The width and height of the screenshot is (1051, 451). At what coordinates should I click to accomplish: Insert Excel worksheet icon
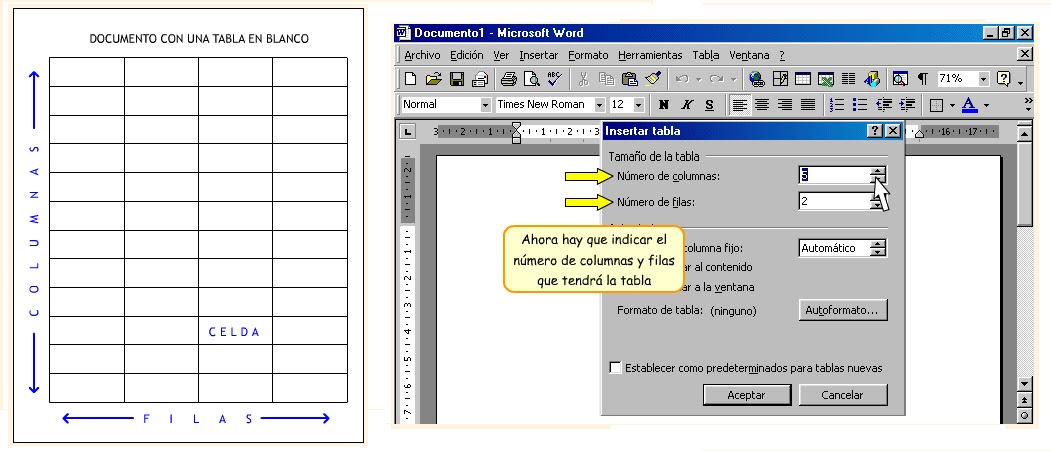point(826,79)
